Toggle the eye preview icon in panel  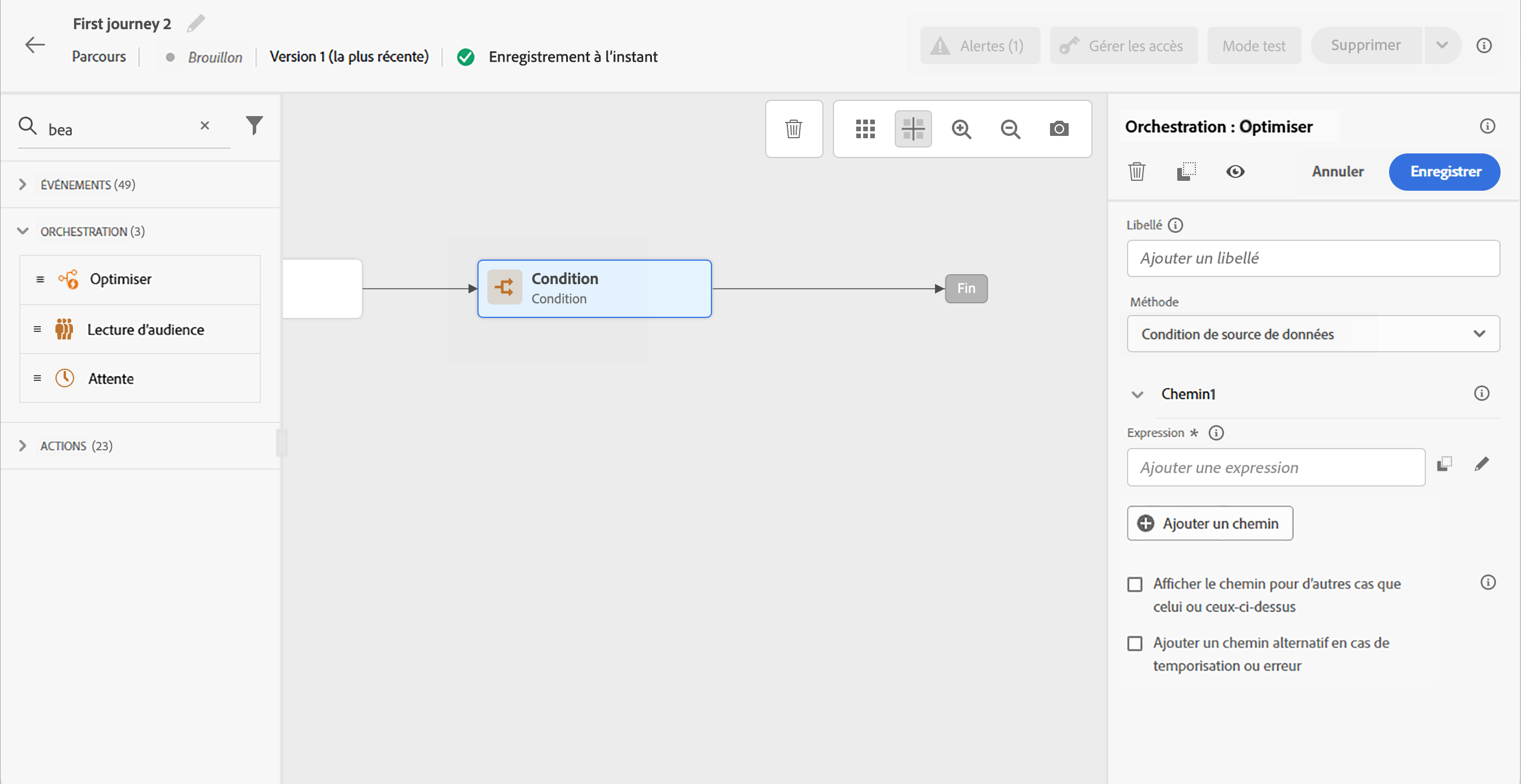[1235, 171]
